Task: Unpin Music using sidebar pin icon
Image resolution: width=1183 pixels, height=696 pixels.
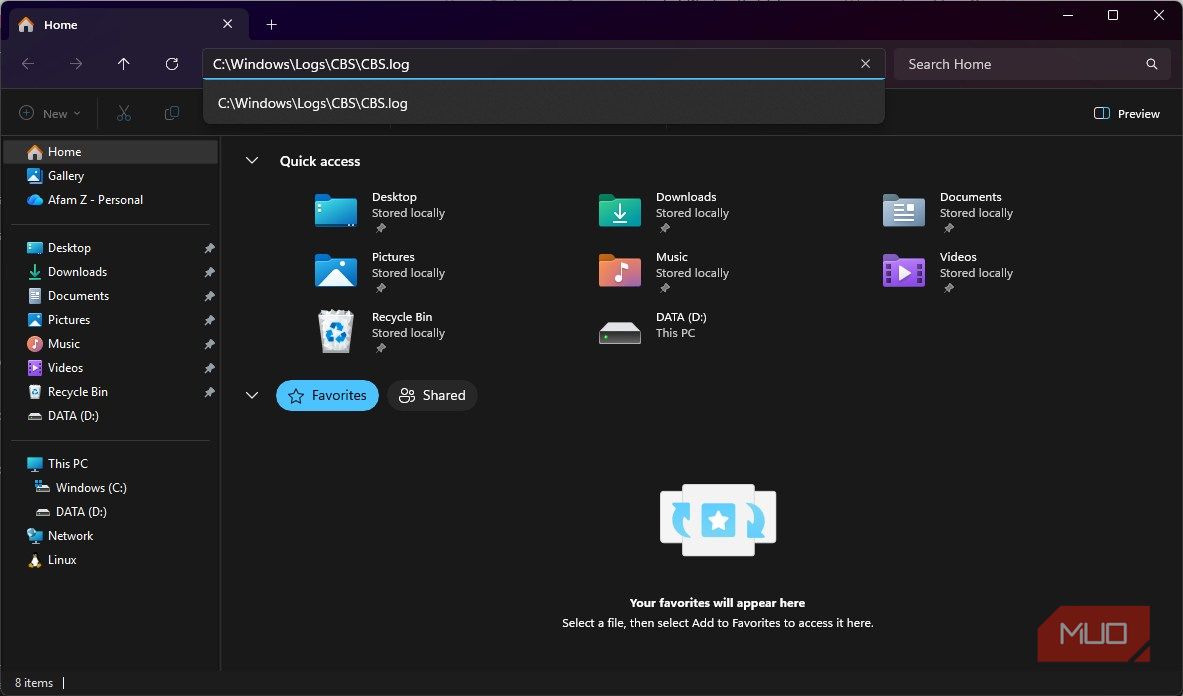Action: point(209,344)
